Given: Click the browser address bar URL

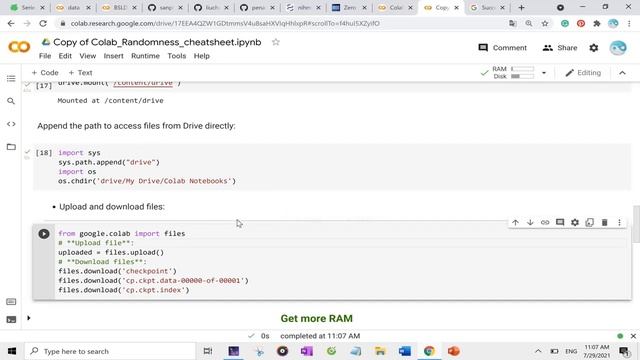Looking at the screenshot, I should (x=225, y=24).
